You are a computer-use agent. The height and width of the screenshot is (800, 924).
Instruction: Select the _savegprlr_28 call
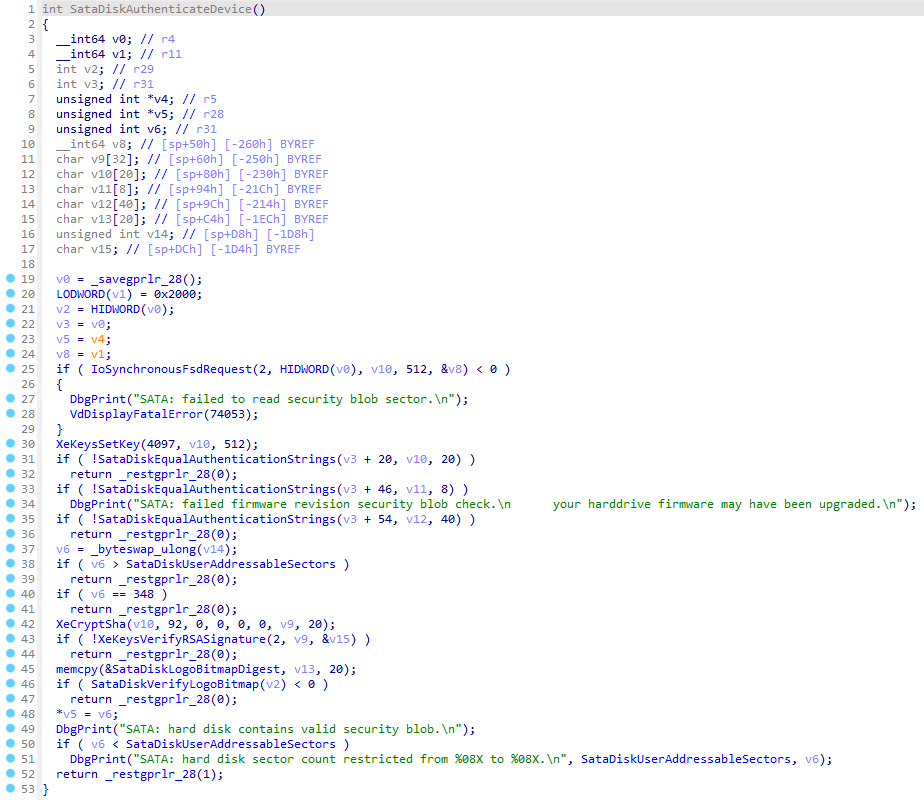(138, 279)
